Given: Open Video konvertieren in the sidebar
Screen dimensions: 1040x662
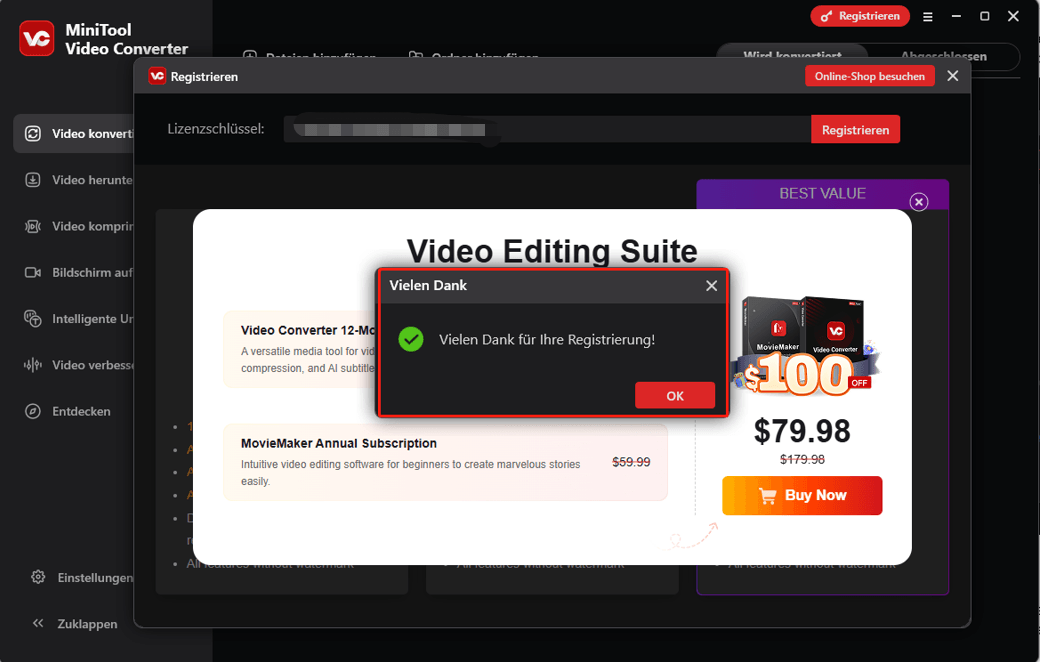Looking at the screenshot, I should tap(74, 134).
